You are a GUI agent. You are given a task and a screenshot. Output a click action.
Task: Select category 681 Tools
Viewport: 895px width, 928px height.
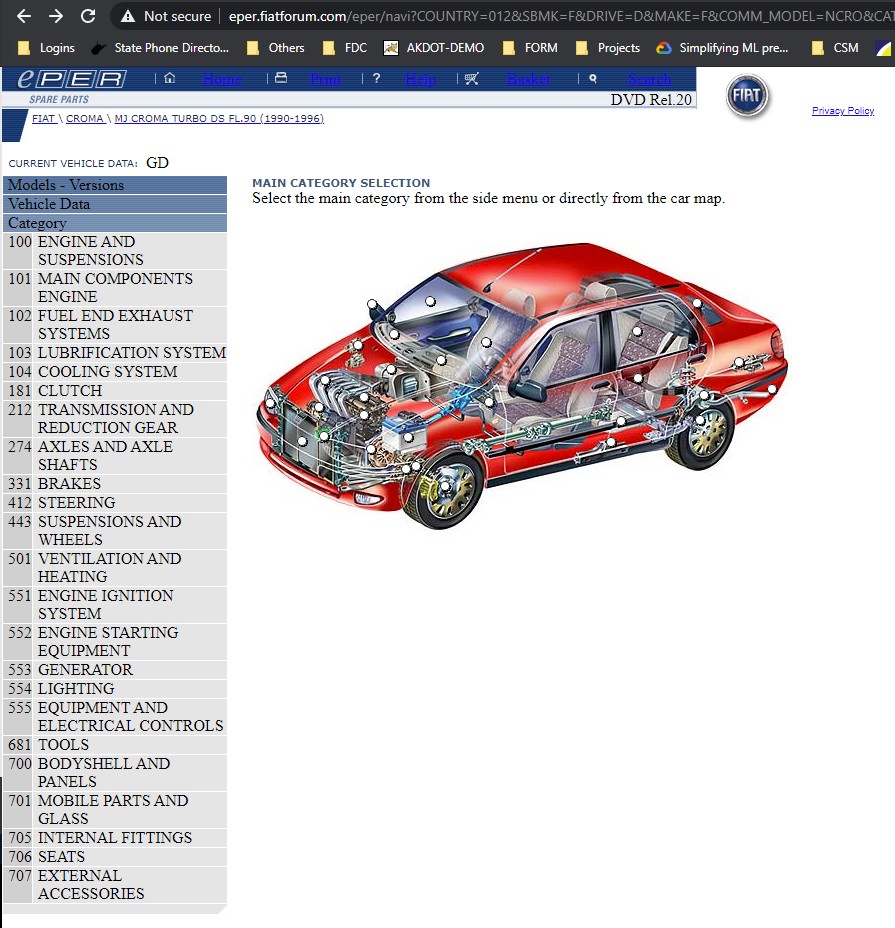click(x=115, y=745)
